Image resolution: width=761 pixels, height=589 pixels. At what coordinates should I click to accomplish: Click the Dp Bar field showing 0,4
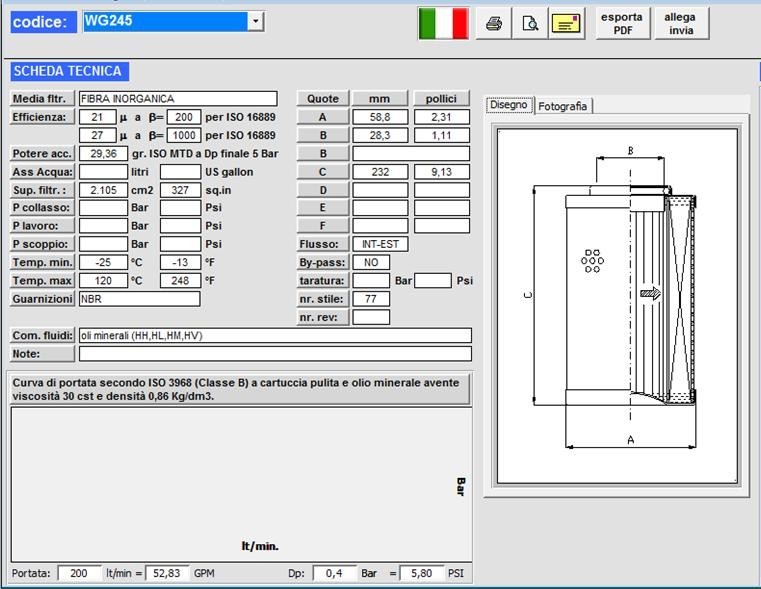pyautogui.click(x=334, y=574)
